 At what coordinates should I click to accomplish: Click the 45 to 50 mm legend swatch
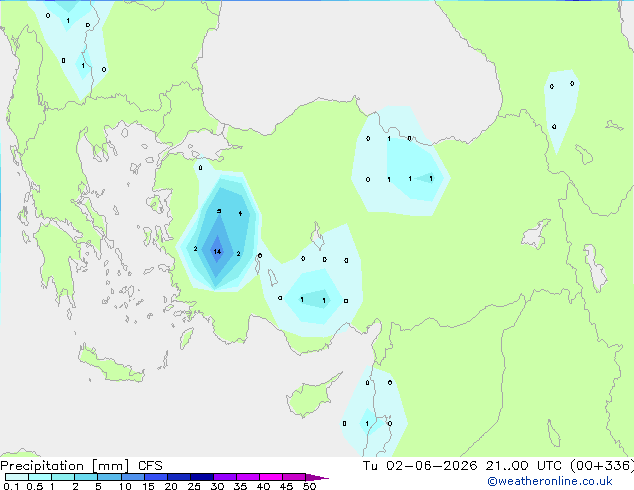click(x=294, y=477)
